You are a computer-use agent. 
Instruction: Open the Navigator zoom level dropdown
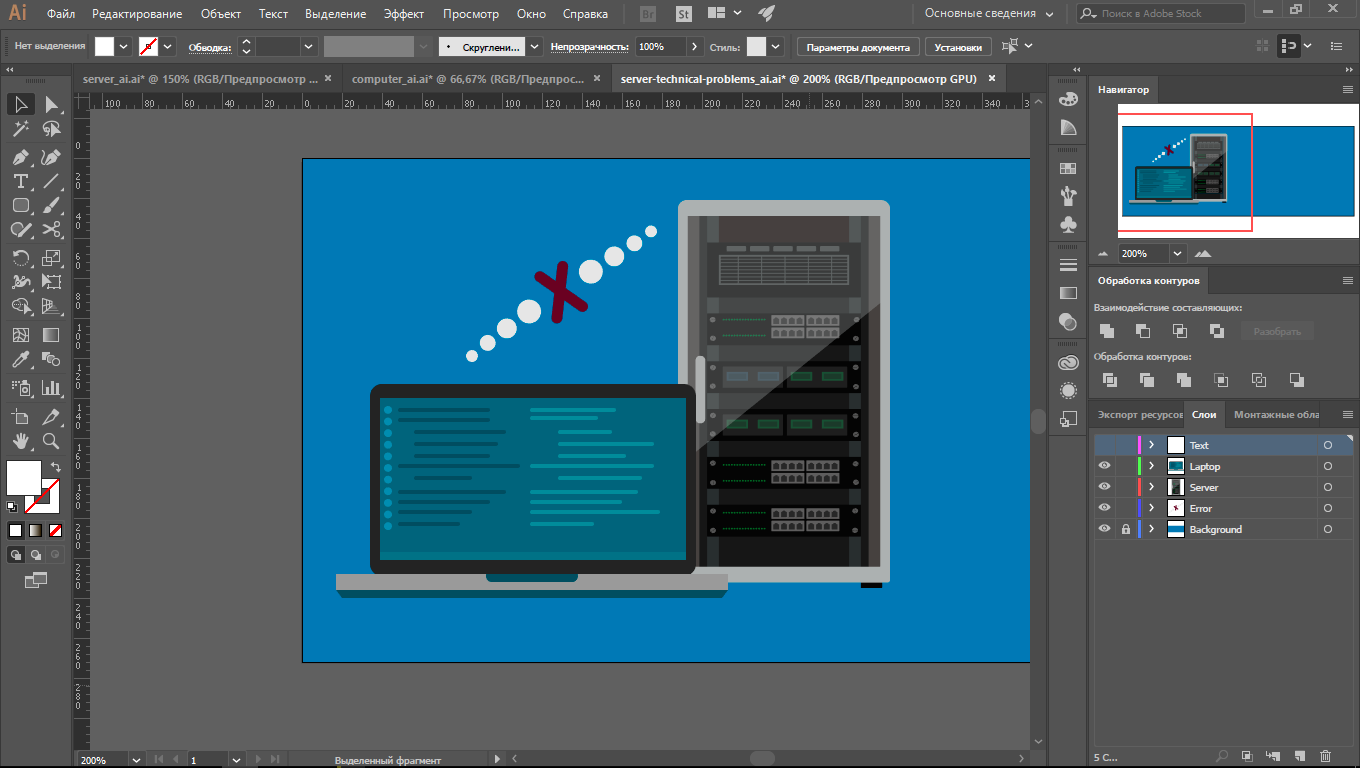tap(1177, 254)
